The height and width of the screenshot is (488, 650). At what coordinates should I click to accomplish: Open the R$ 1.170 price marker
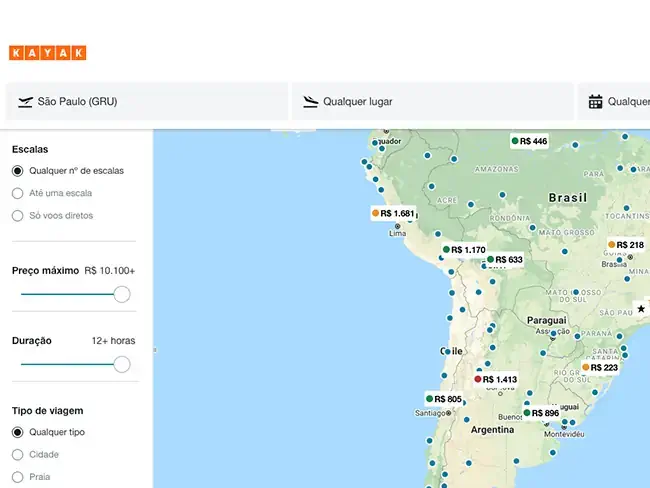(x=464, y=250)
